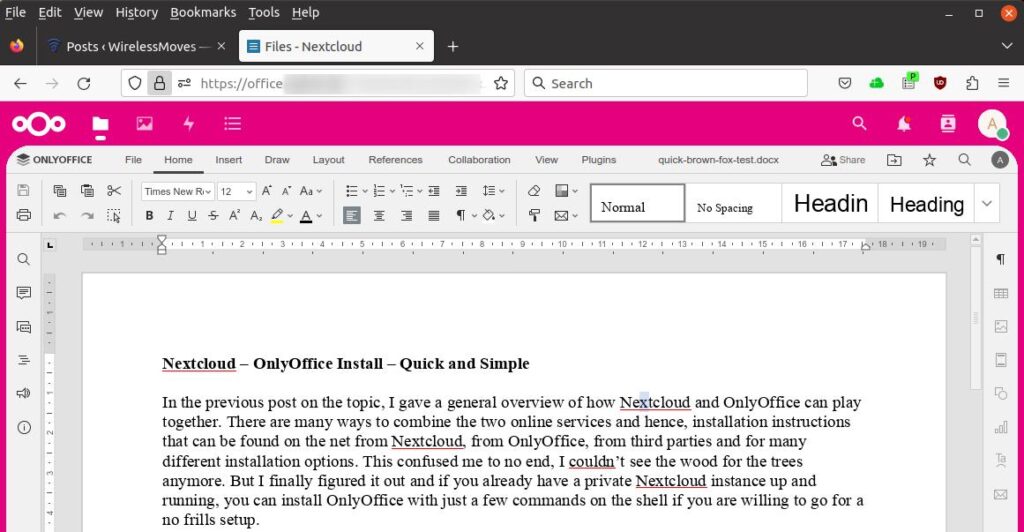Open the About info icon in sidebar
The height and width of the screenshot is (532, 1024).
pos(24,428)
